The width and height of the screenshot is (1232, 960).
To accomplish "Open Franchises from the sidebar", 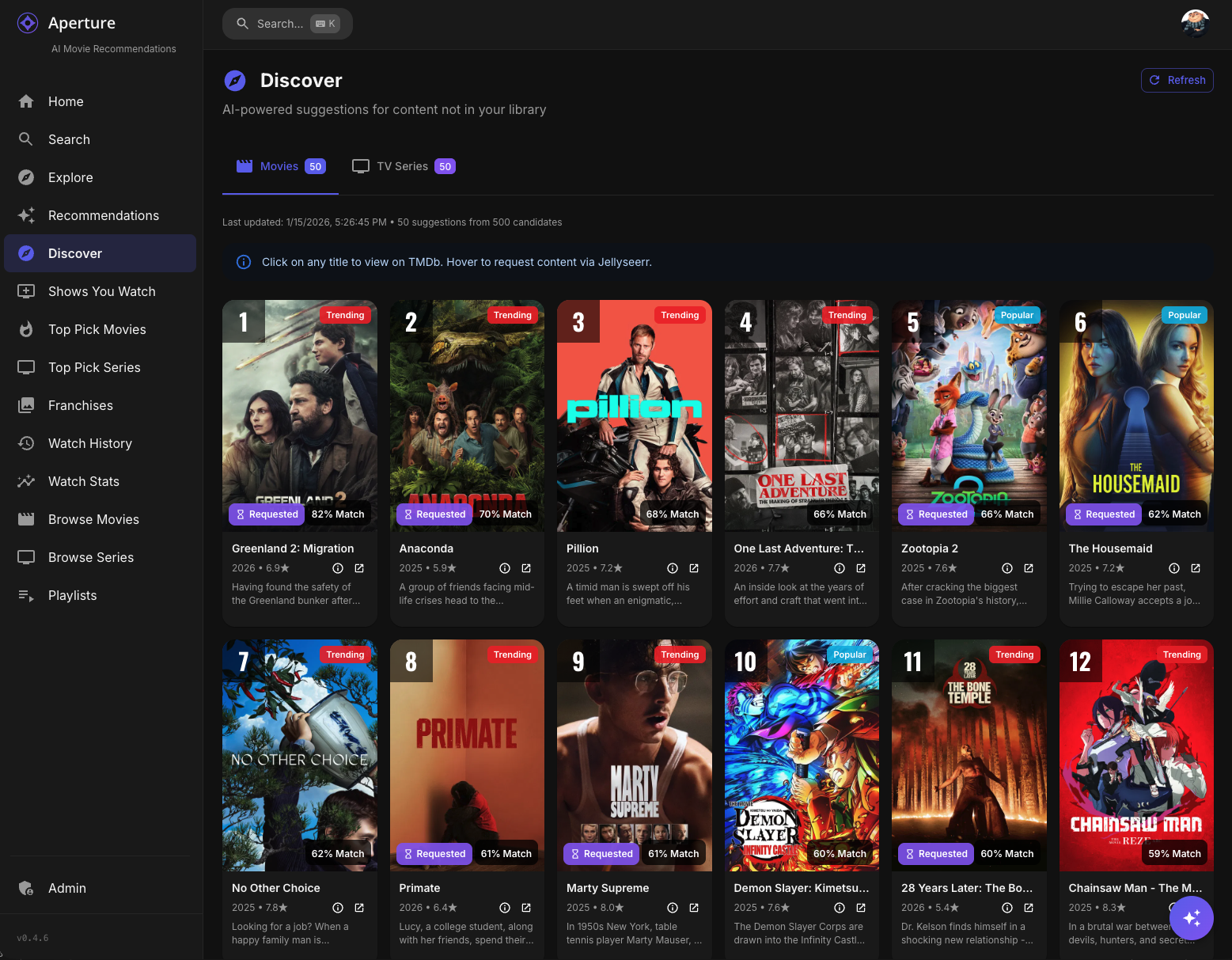I will tap(81, 405).
